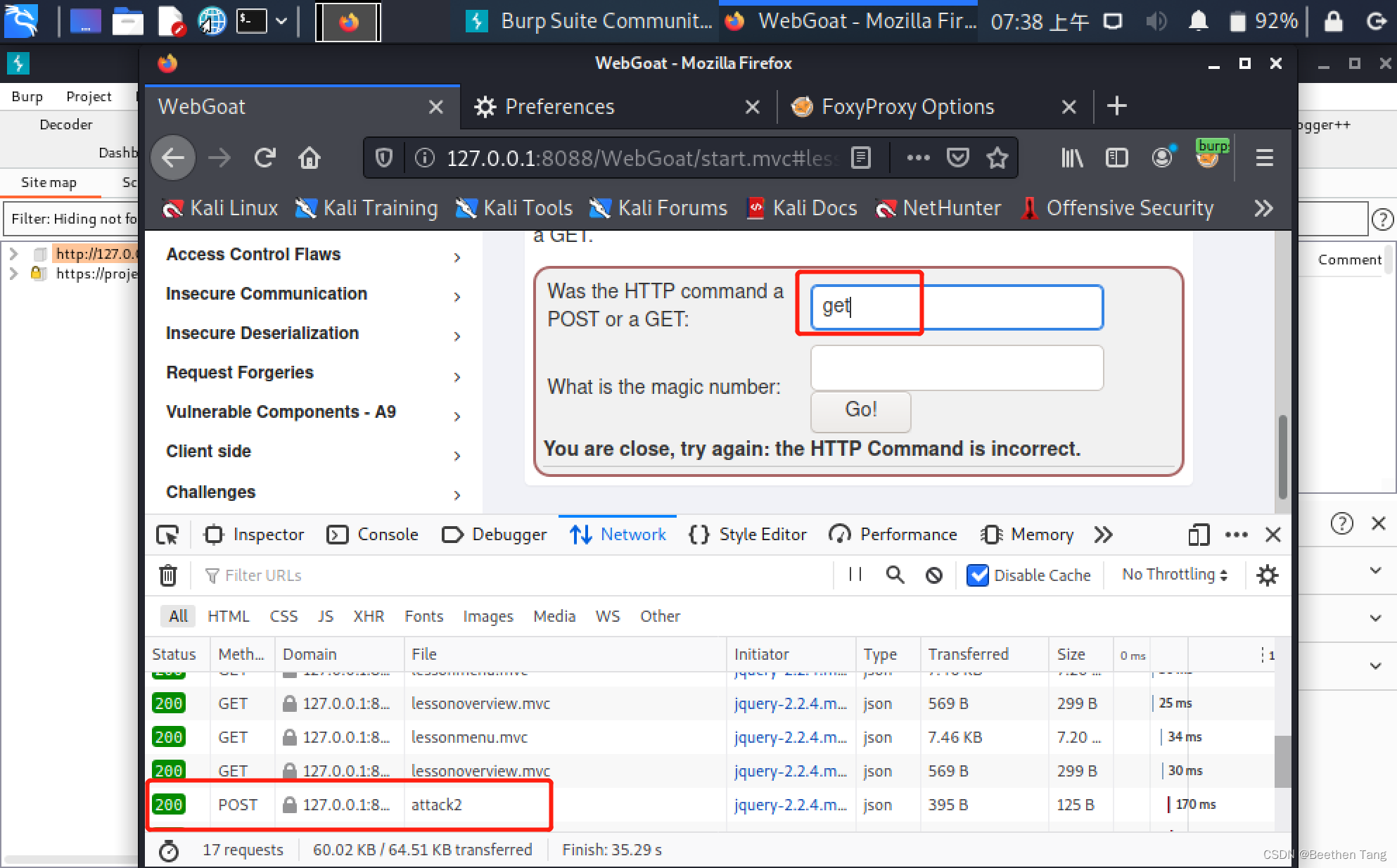Open the file manager from panel

click(128, 22)
